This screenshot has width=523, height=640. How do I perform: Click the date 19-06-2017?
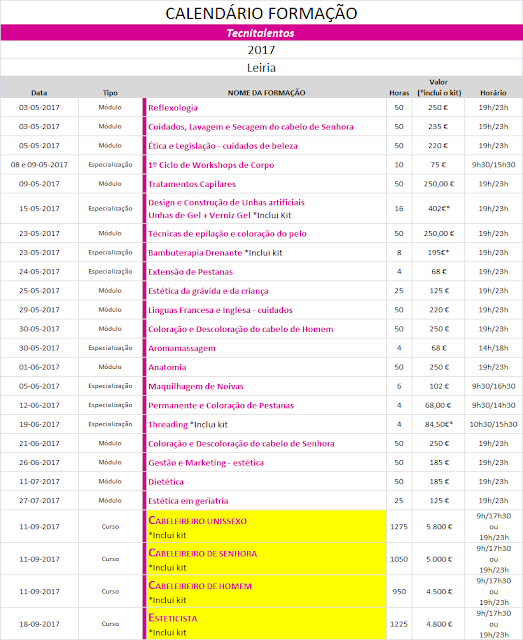tap(39, 424)
